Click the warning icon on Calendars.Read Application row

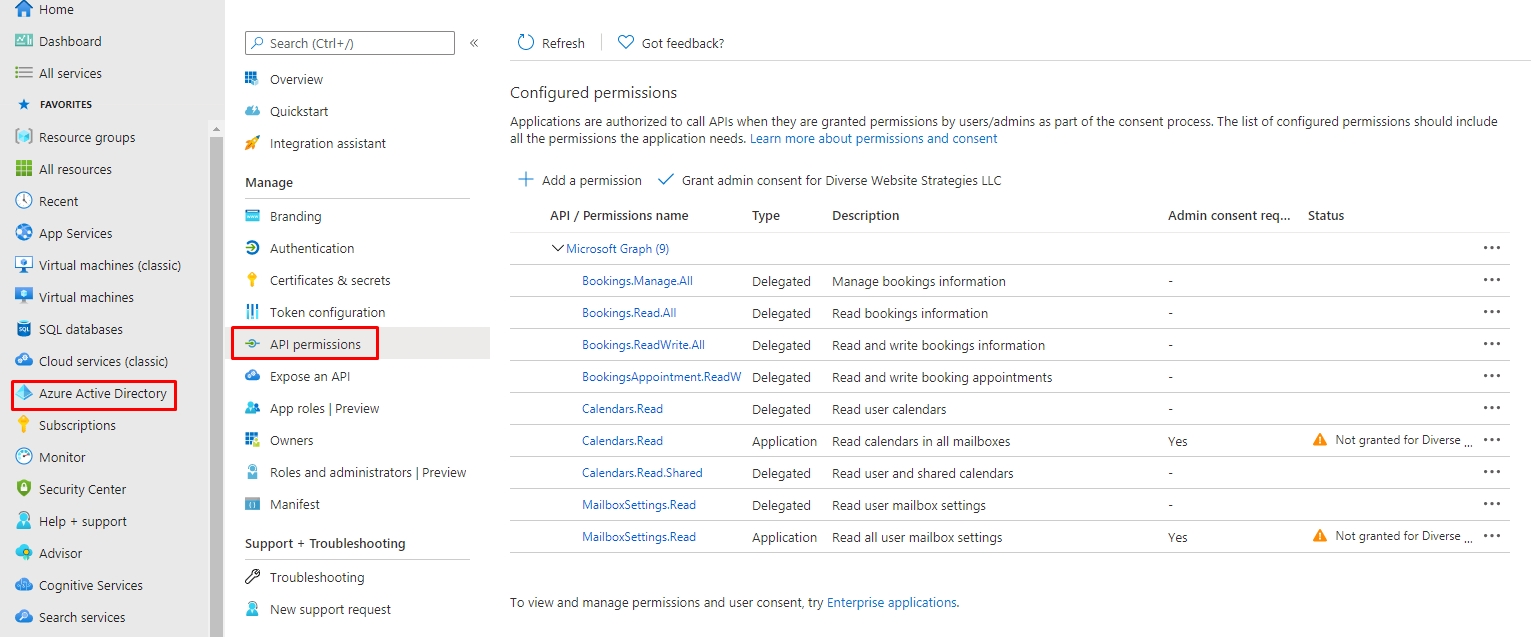pyautogui.click(x=1320, y=440)
